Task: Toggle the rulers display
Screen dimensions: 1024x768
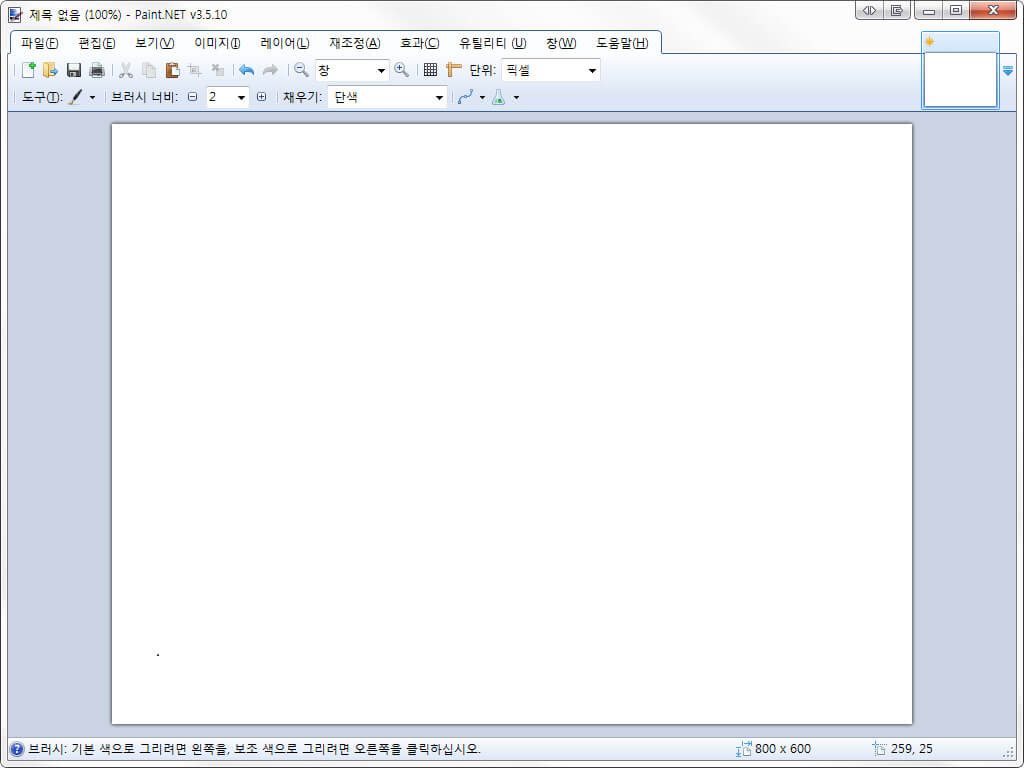Action: pyautogui.click(x=453, y=70)
